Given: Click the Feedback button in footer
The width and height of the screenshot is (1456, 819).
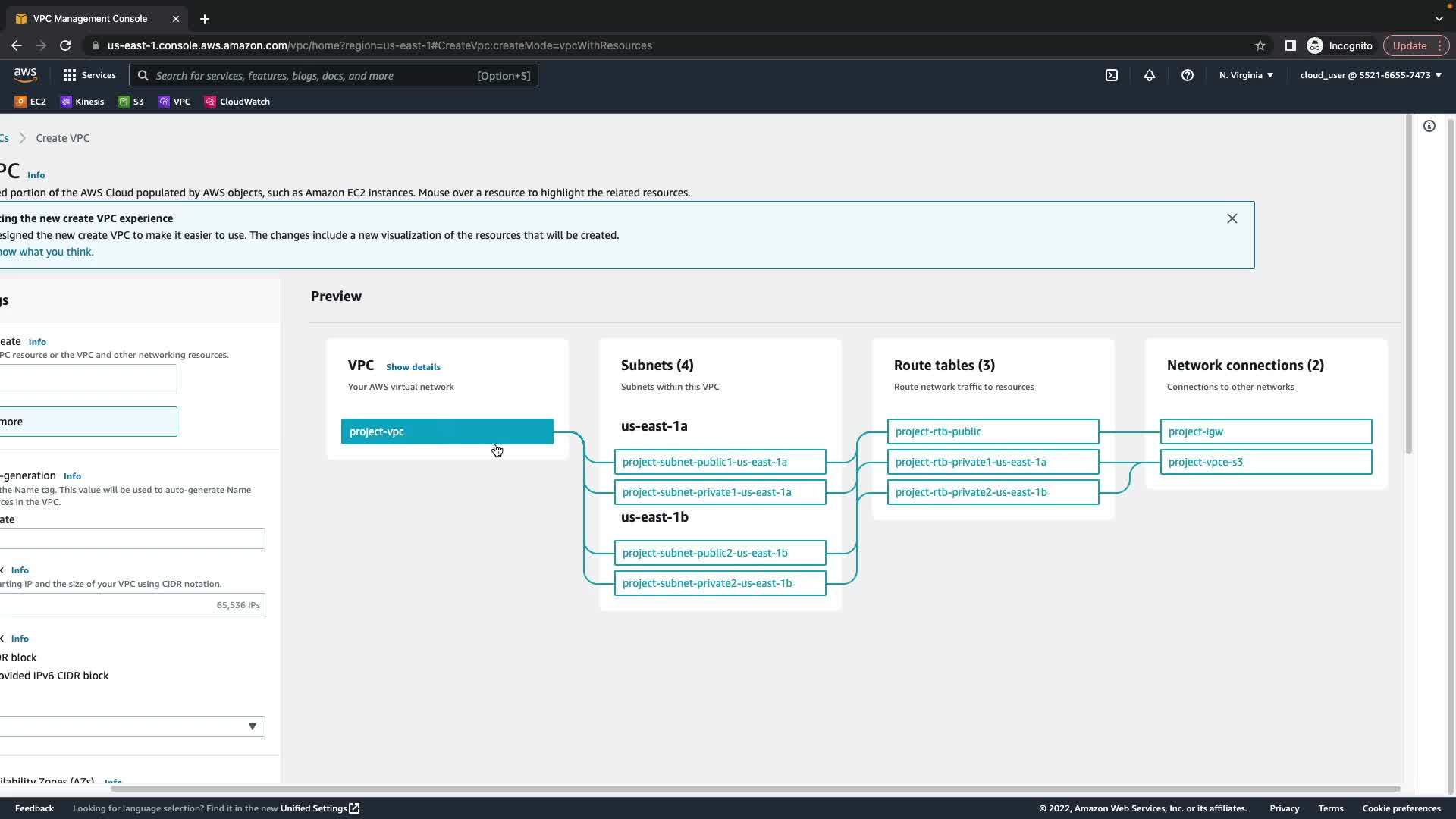Looking at the screenshot, I should pyautogui.click(x=34, y=808).
